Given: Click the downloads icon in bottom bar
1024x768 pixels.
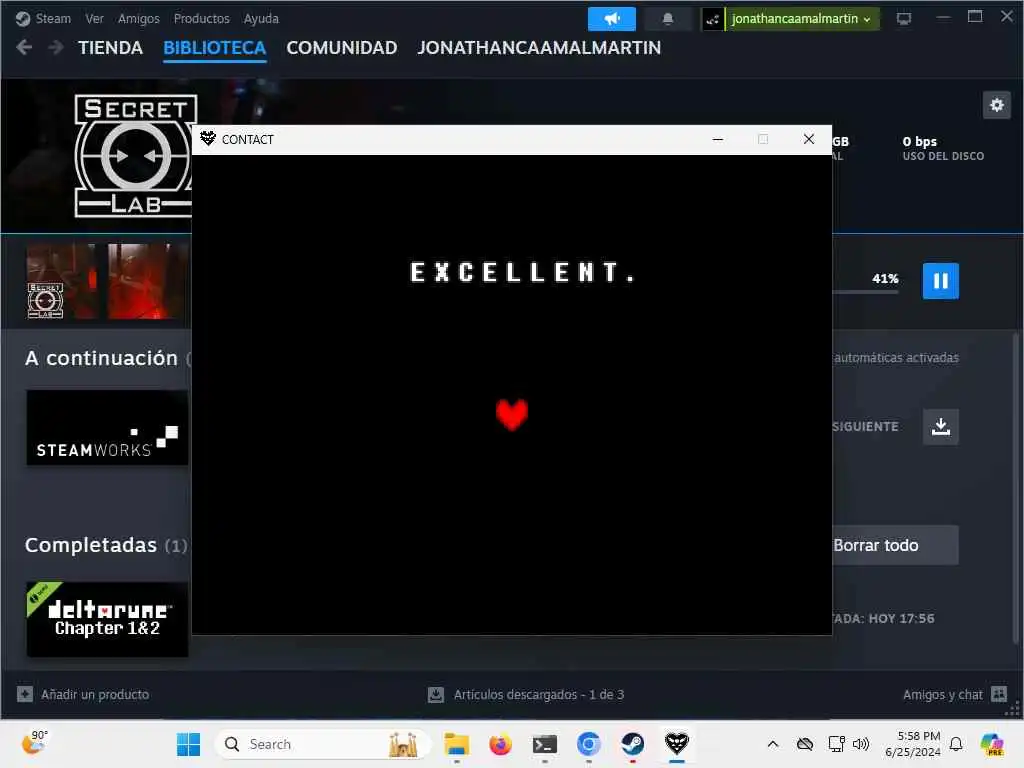Looking at the screenshot, I should click(436, 694).
